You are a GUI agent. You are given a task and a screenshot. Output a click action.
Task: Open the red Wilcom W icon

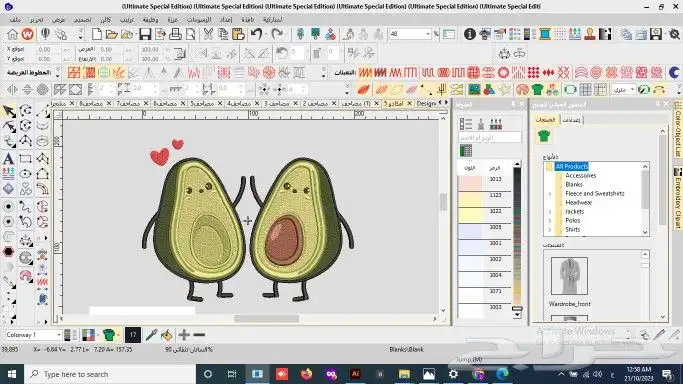[27, 34]
